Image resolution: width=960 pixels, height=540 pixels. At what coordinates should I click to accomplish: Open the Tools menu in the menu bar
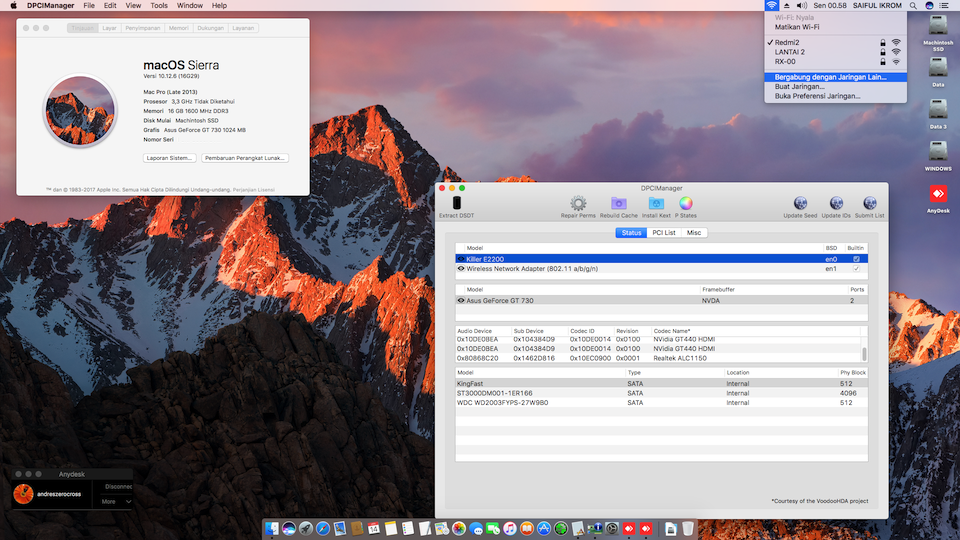coord(159,6)
